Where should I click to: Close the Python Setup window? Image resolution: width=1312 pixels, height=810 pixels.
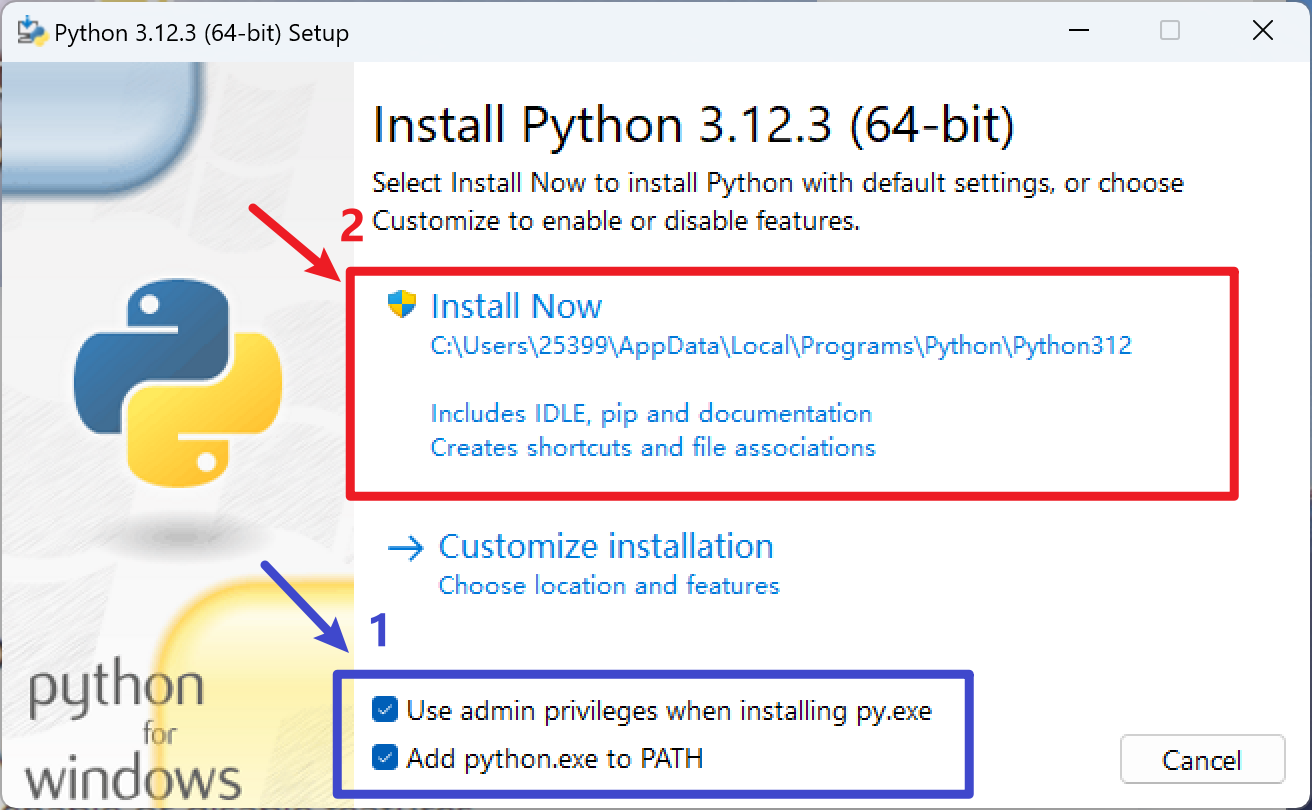tap(1262, 31)
